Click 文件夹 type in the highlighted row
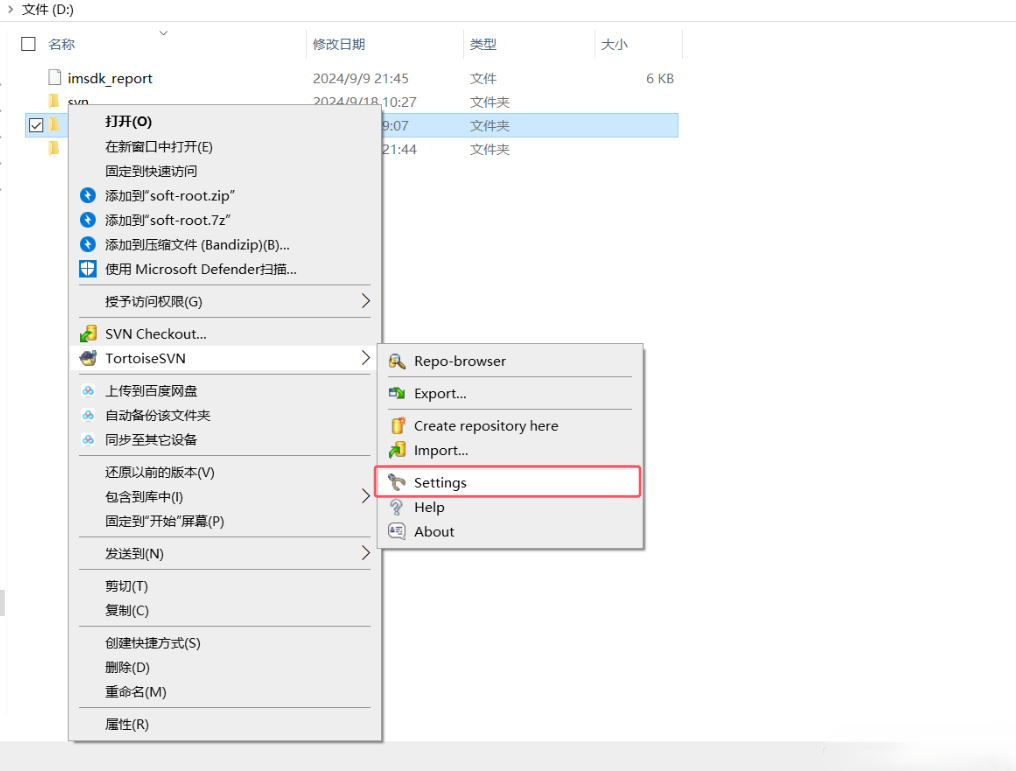The height and width of the screenshot is (771, 1016). (490, 126)
